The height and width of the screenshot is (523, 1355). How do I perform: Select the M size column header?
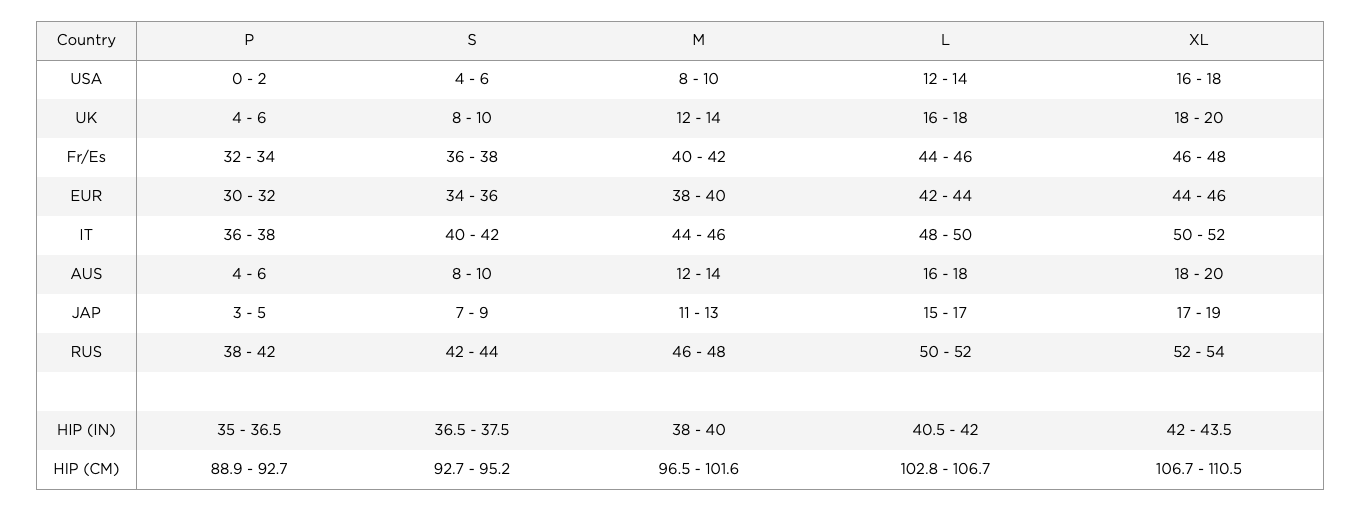pos(698,40)
